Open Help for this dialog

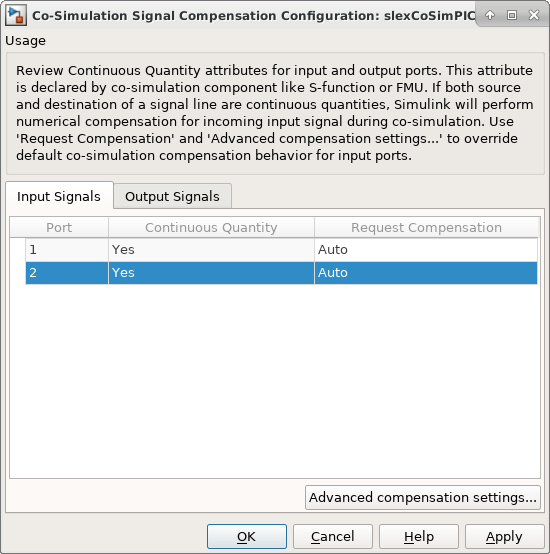pyautogui.click(x=419, y=536)
